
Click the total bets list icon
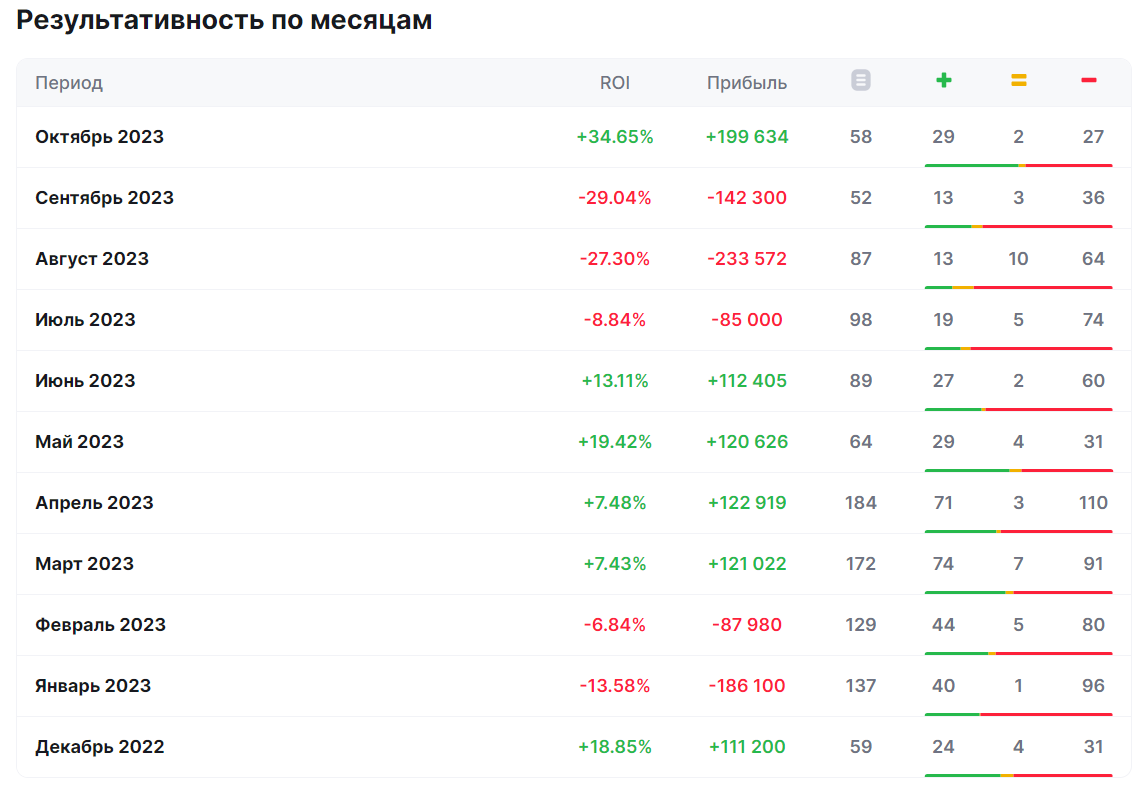[x=861, y=81]
